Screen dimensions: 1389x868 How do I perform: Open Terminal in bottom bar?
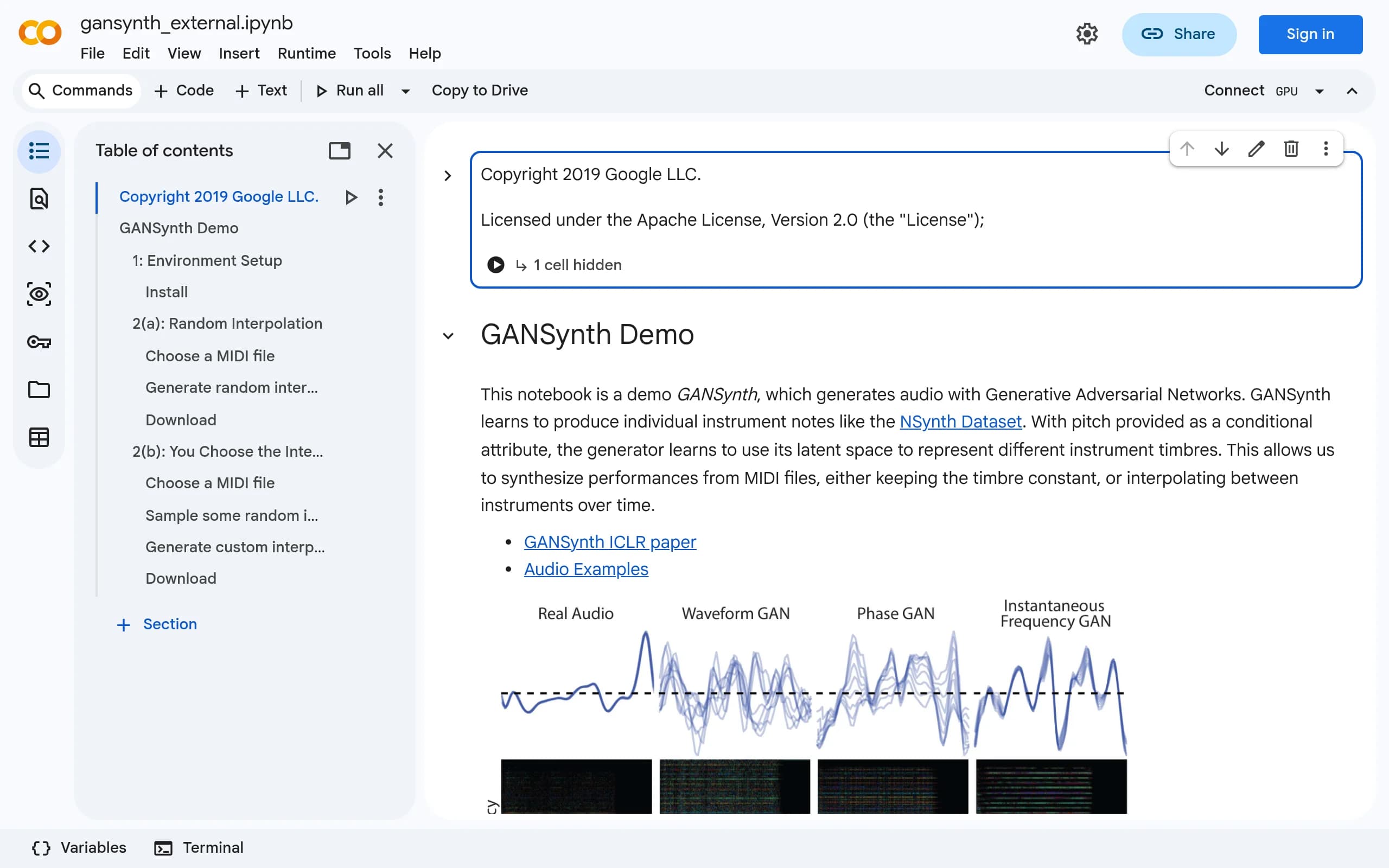click(x=199, y=847)
